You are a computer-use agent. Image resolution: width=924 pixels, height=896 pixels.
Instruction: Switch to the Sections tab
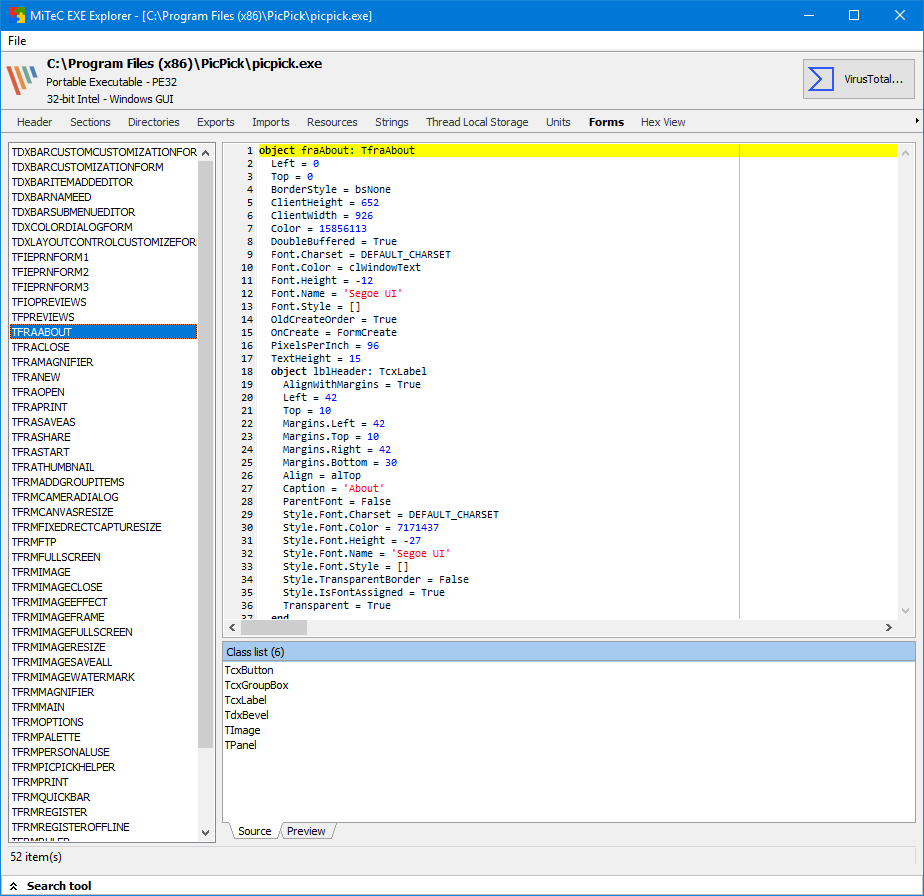[90, 122]
